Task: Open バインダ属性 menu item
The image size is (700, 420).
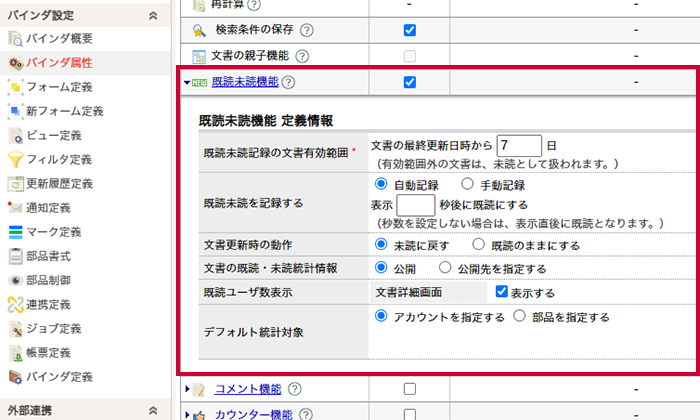Action: tap(59, 63)
